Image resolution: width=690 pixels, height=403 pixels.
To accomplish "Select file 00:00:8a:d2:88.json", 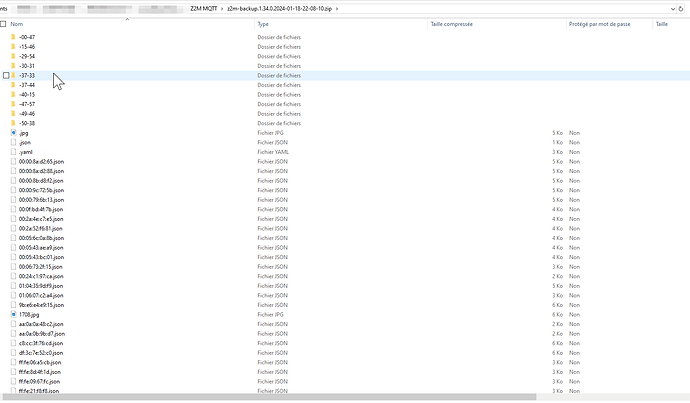I will click(41, 171).
